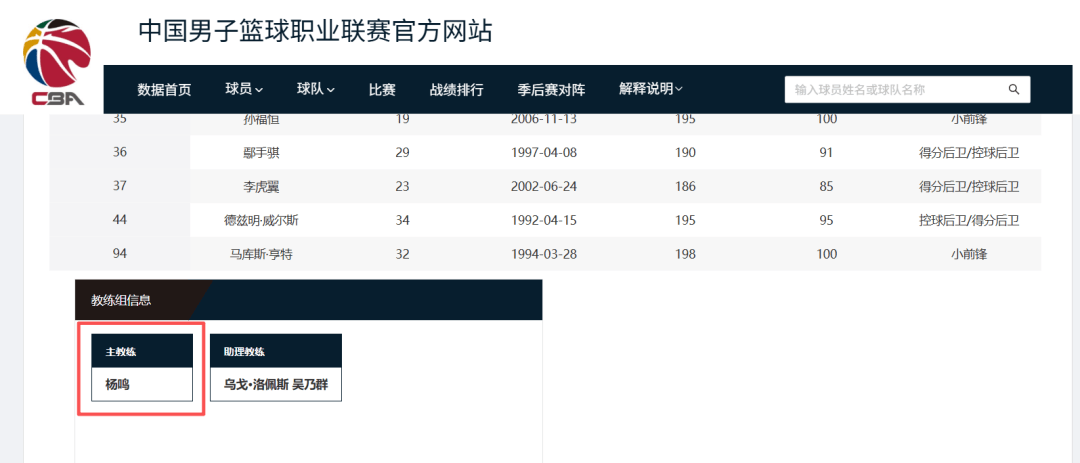Click the magnifier search icon
Image resolution: width=1080 pixels, height=463 pixels.
click(x=1013, y=89)
